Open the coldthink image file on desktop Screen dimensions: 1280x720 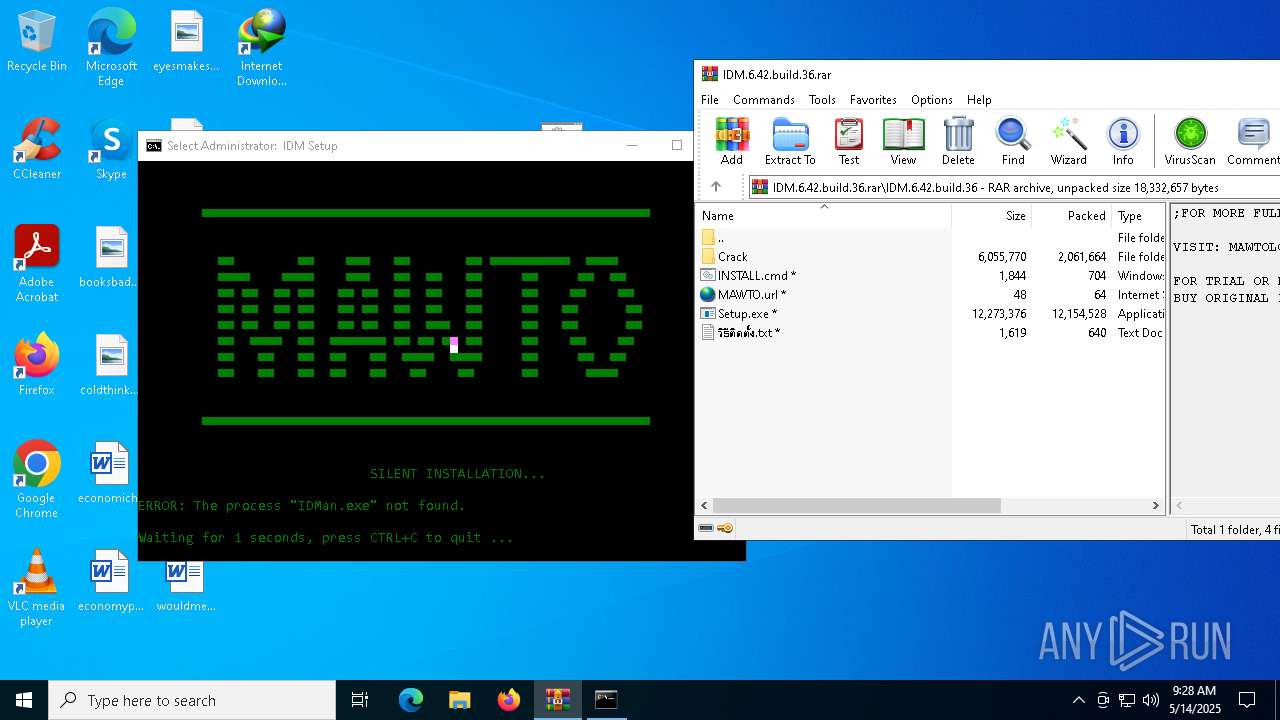coord(111,365)
